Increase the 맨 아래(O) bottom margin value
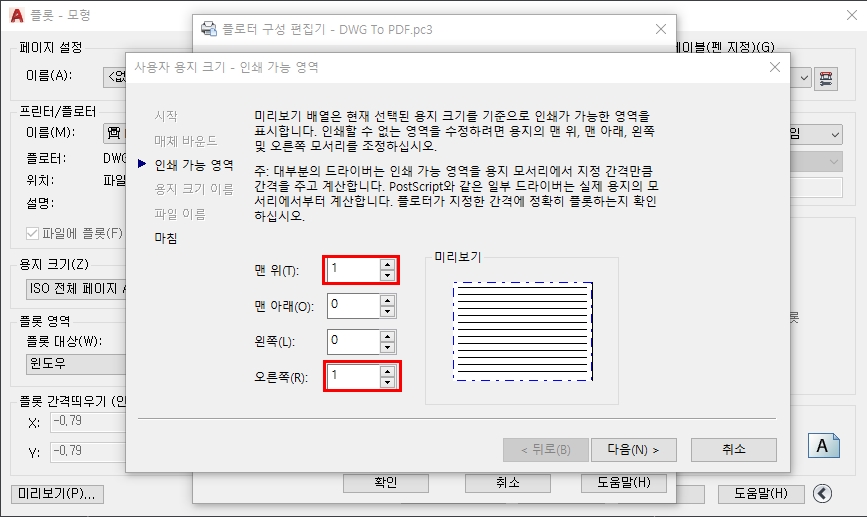Image resolution: width=867 pixels, height=517 pixels. coord(388,301)
